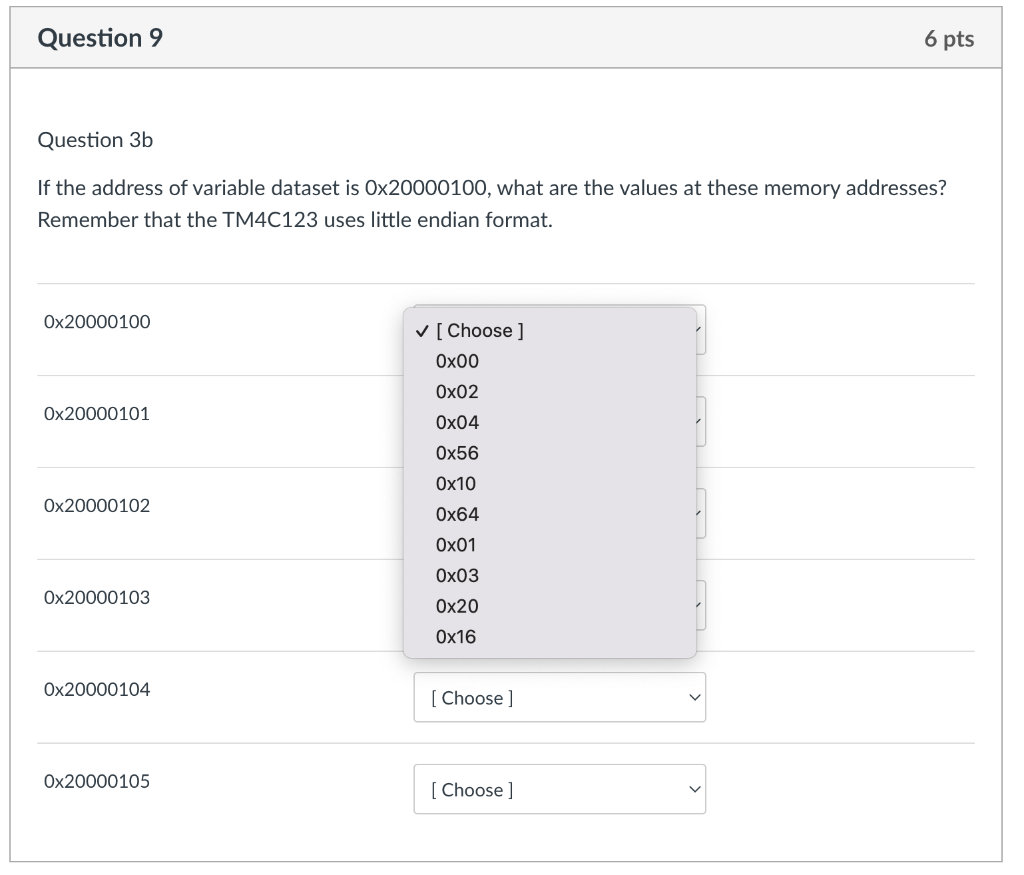Choose the 0x02 option in the list
The width and height of the screenshot is (1024, 875).
pos(457,392)
